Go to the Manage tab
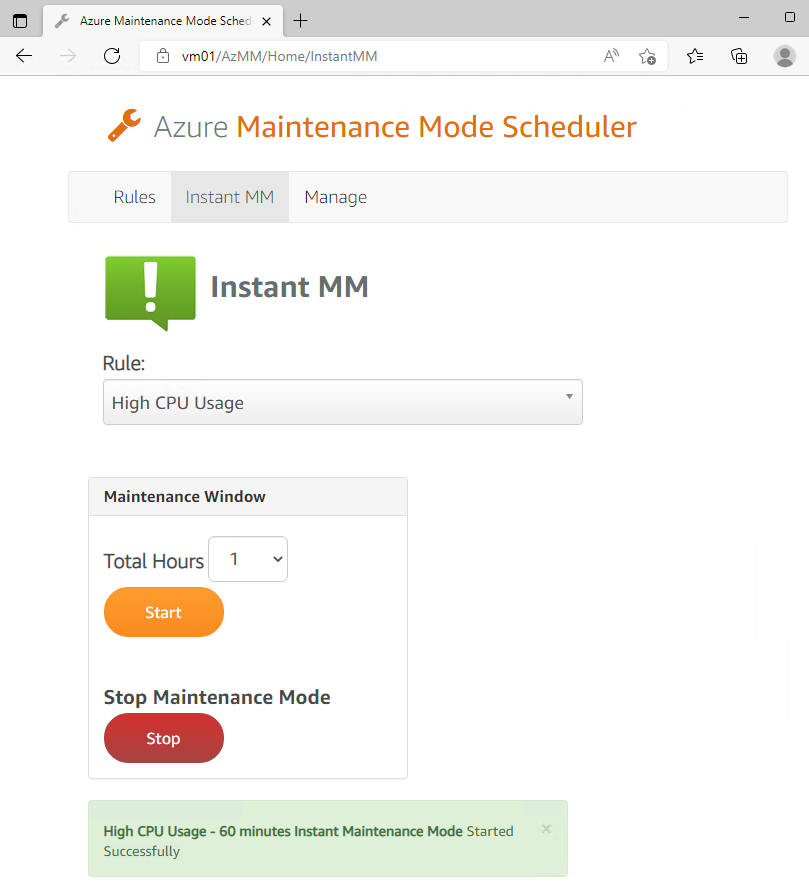The height and width of the screenshot is (892, 809). (336, 197)
